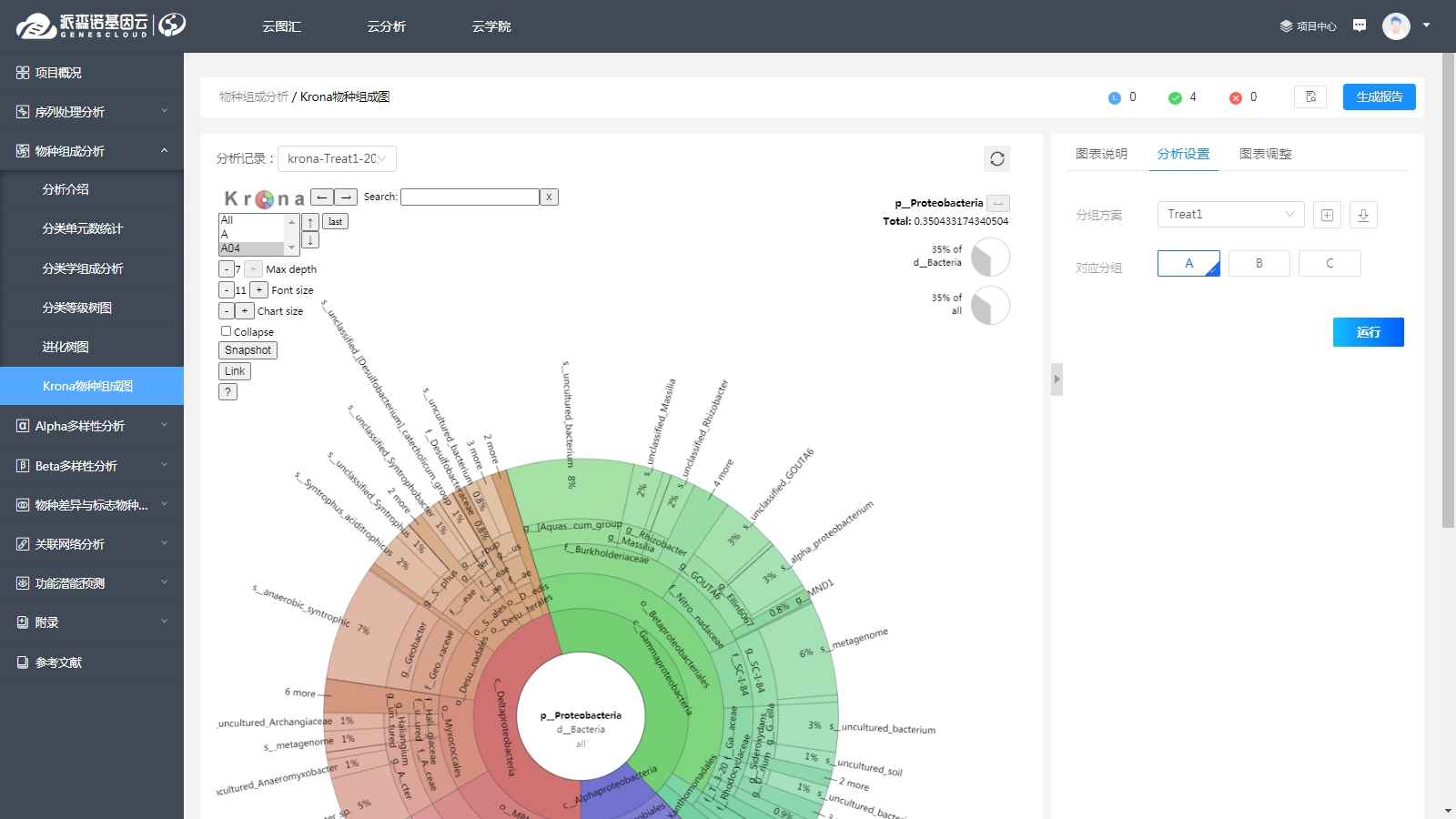Open 分类单元数统计 sidebar item
Viewport: 1456px width, 819px height.
(x=92, y=228)
